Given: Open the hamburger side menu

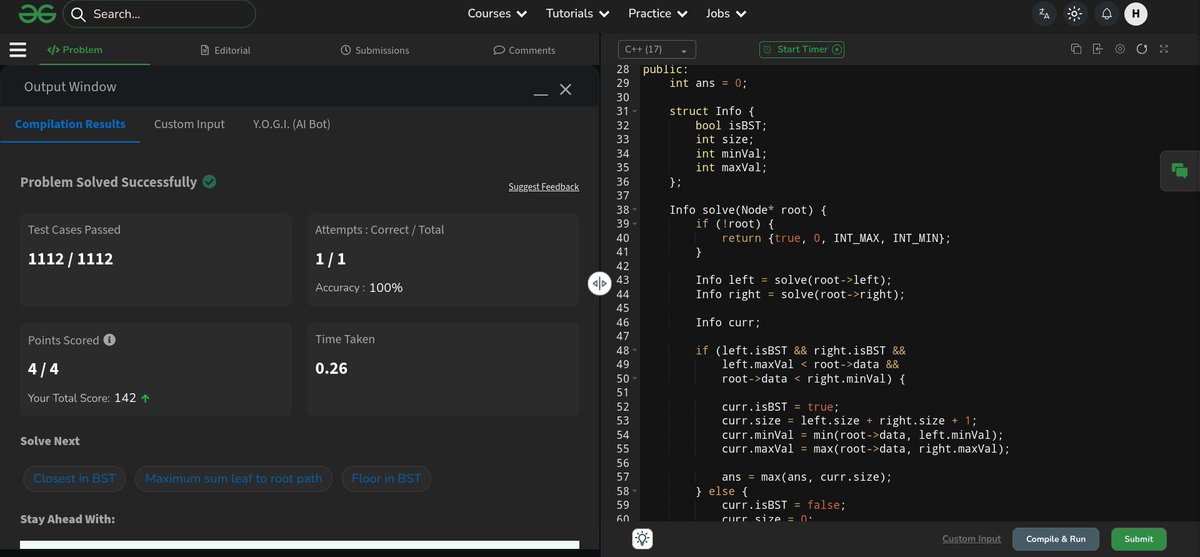Looking at the screenshot, I should coord(18,50).
